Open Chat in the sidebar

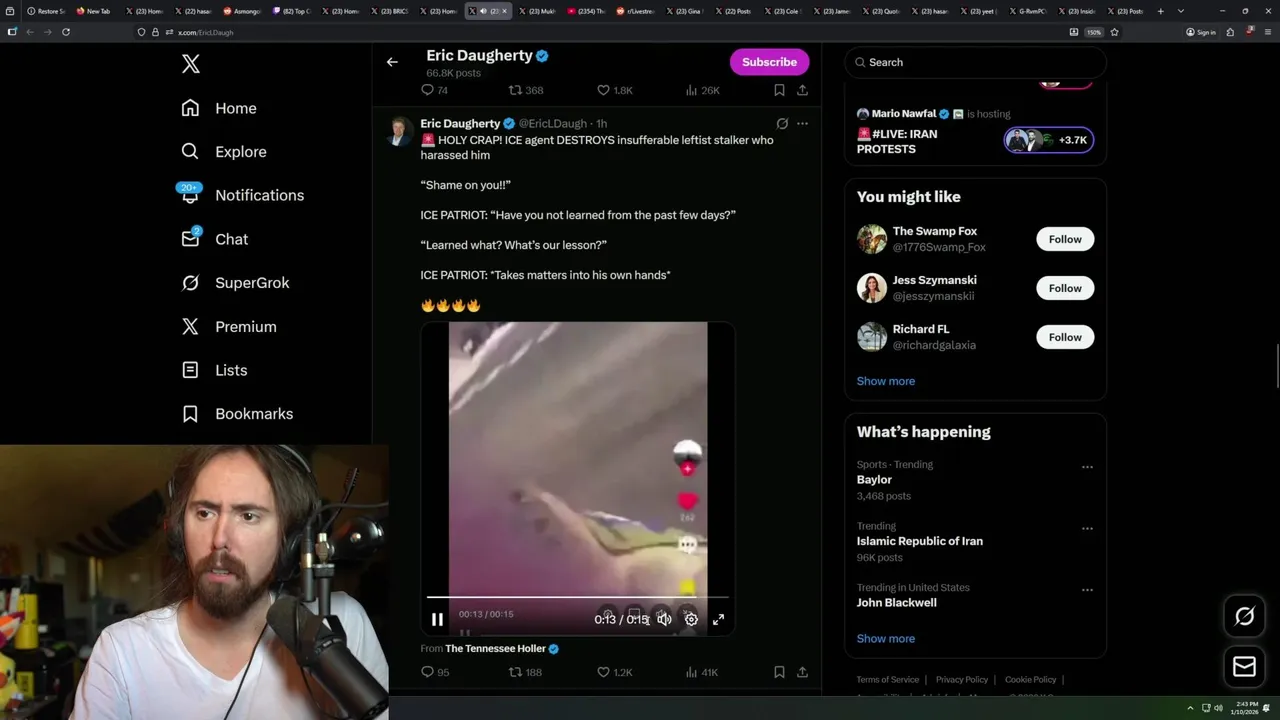[214, 239]
